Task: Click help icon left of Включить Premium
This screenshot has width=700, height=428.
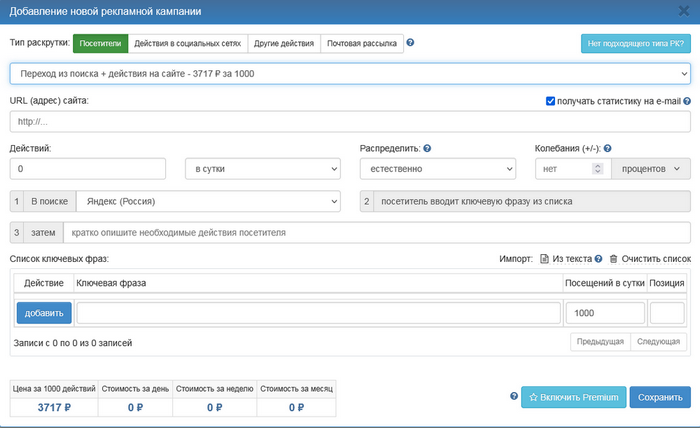Action: coord(514,396)
